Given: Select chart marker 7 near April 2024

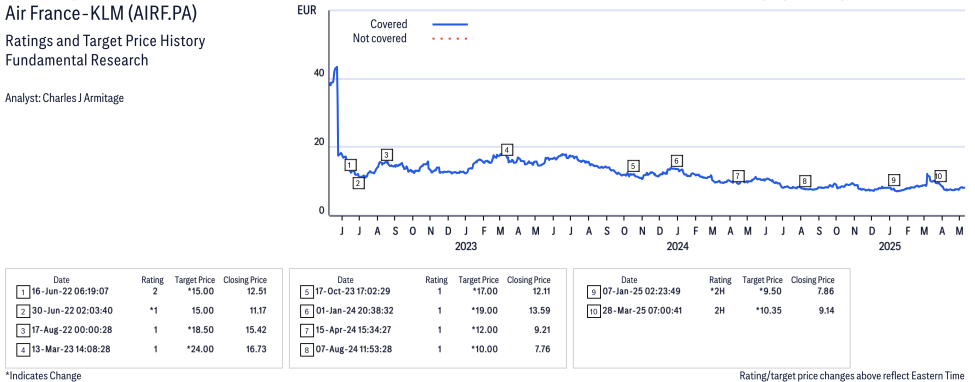Looking at the screenshot, I should coord(738,176).
